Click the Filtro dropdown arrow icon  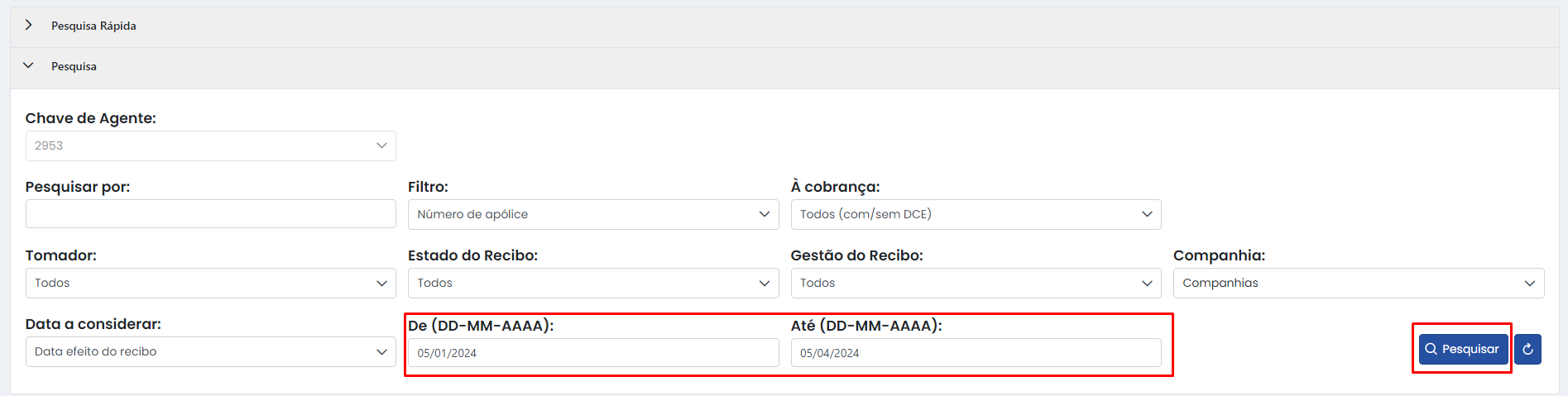point(764,214)
